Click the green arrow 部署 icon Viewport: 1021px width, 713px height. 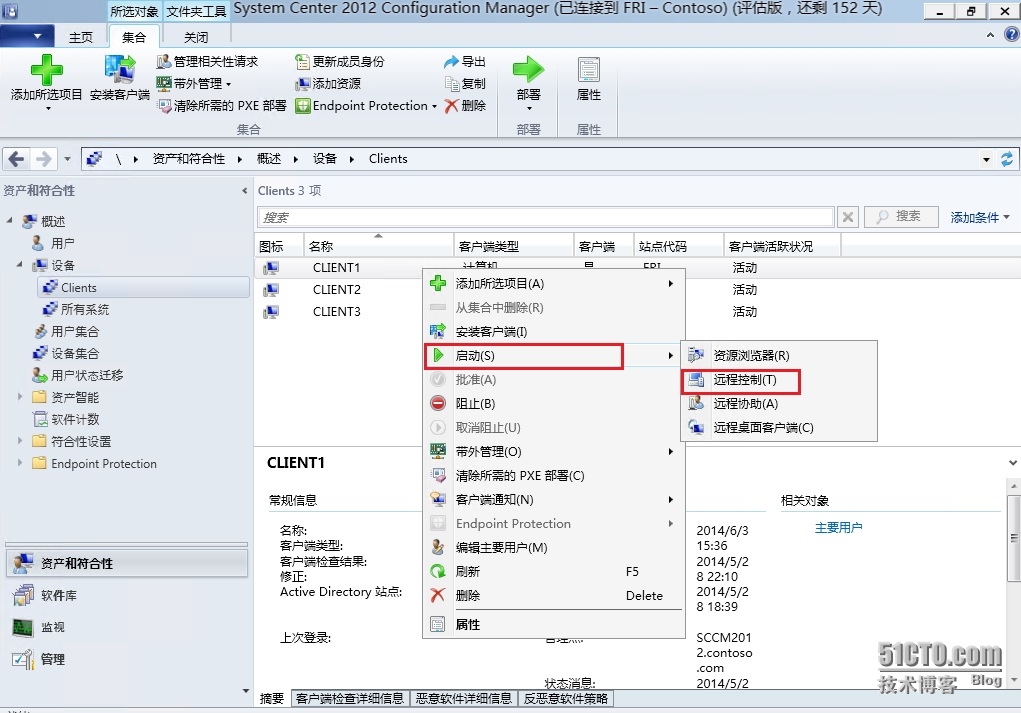(x=528, y=70)
